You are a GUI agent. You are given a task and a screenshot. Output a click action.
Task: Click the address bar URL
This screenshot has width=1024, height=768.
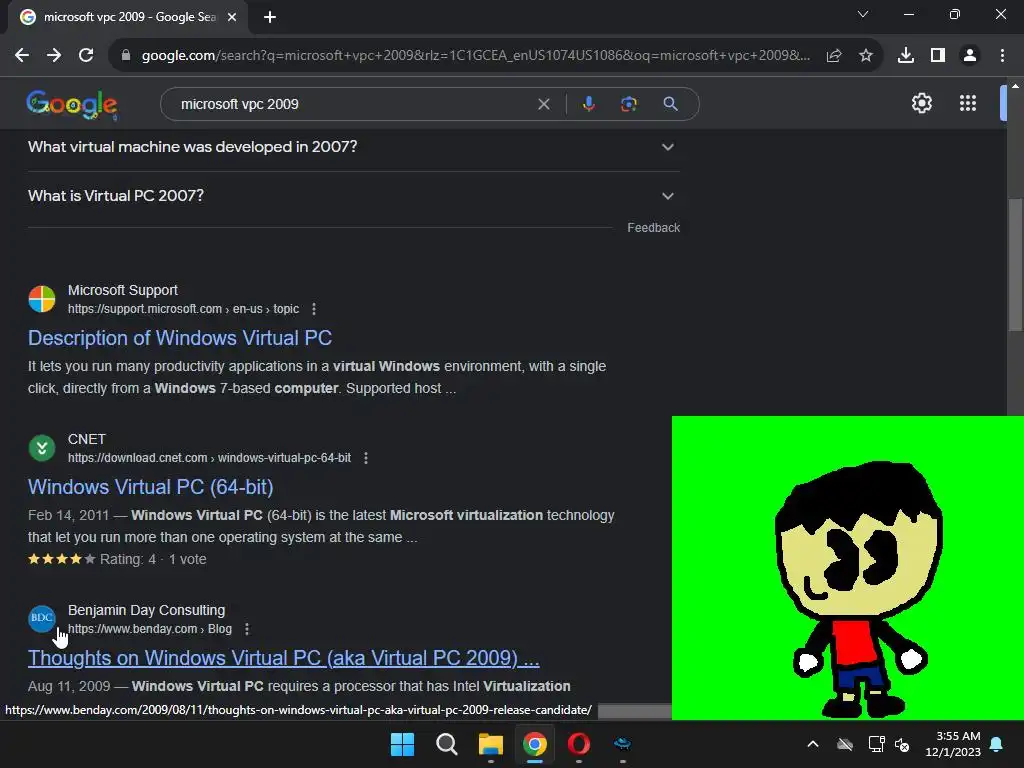point(475,56)
